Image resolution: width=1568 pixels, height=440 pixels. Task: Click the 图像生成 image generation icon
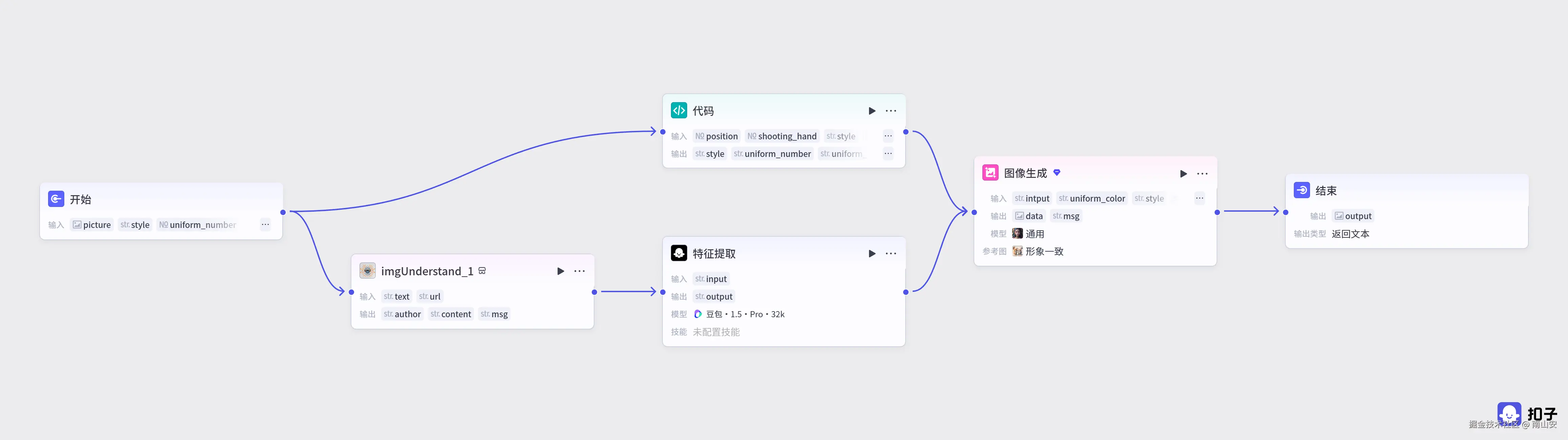point(990,173)
